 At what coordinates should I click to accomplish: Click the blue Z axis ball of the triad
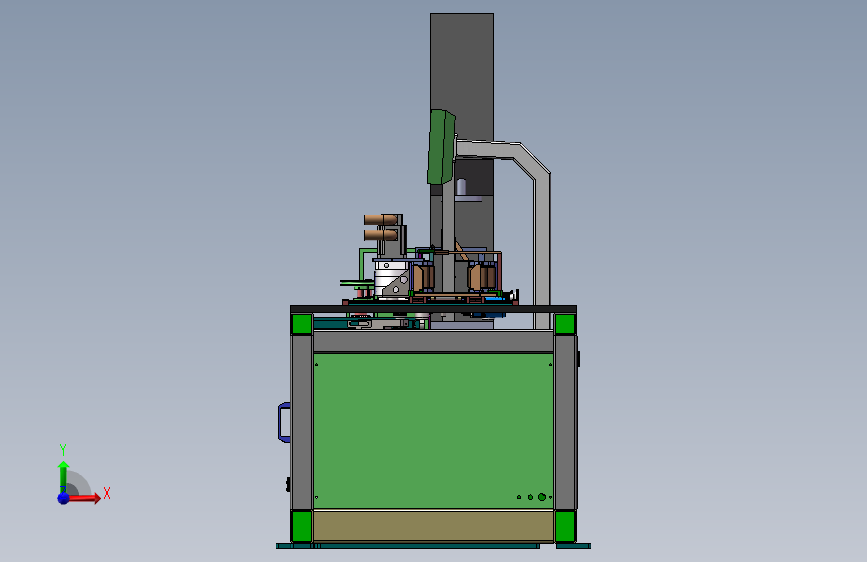(64, 498)
